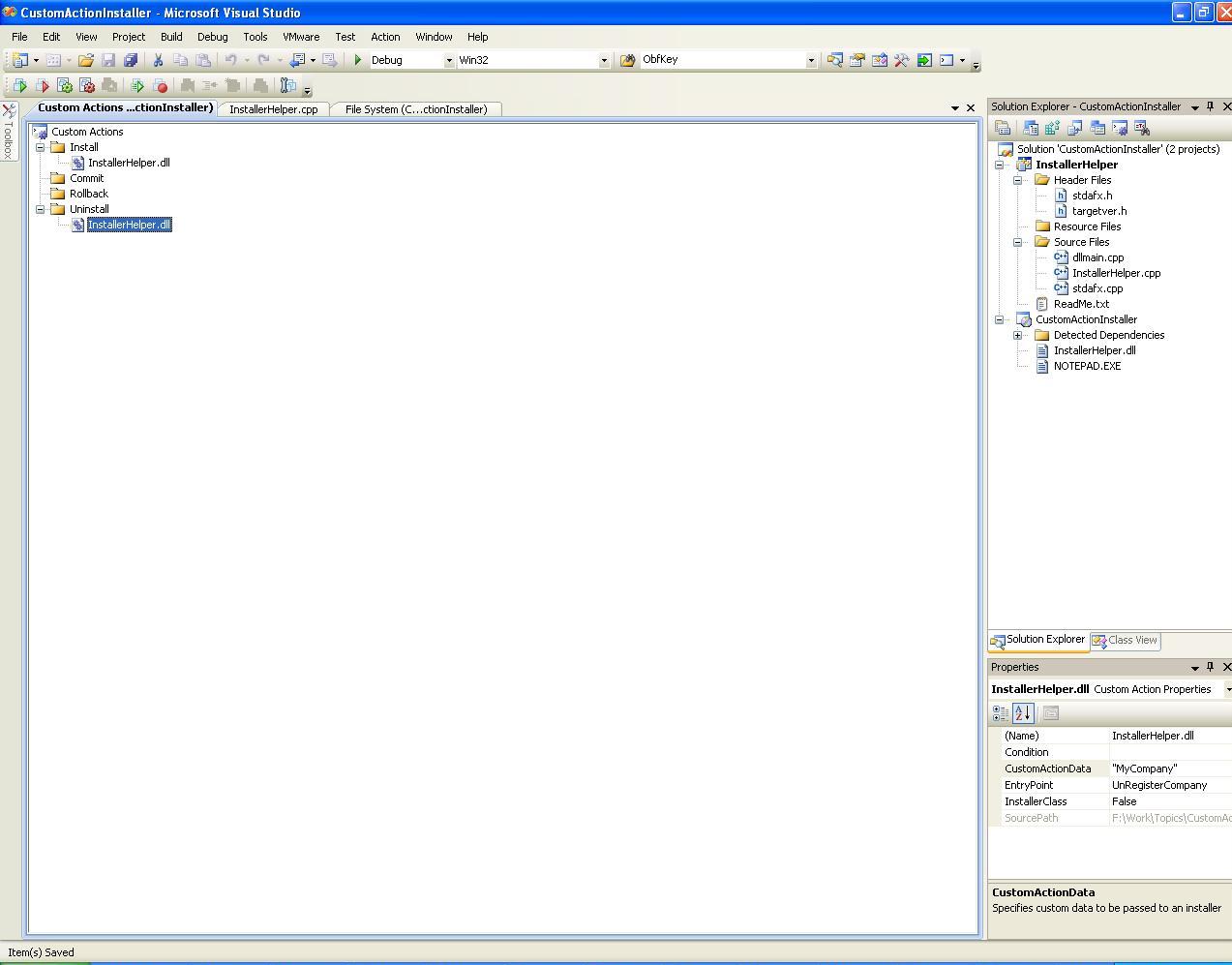Viewport: 1232px width, 965px height.
Task: Open the Solution Explorer toolbar icon
Action: pyautogui.click(x=834, y=60)
